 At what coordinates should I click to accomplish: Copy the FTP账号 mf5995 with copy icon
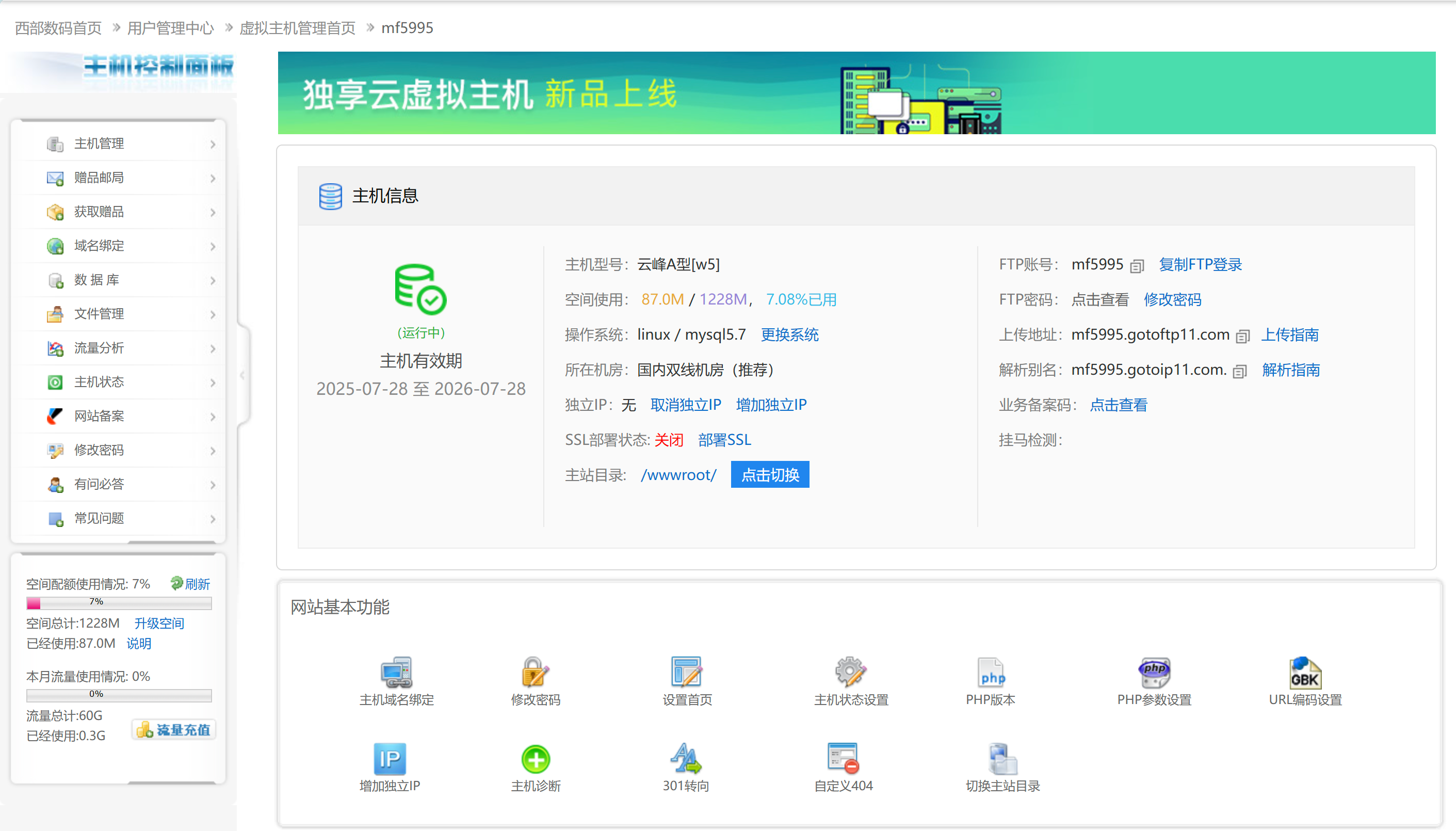point(1137,266)
